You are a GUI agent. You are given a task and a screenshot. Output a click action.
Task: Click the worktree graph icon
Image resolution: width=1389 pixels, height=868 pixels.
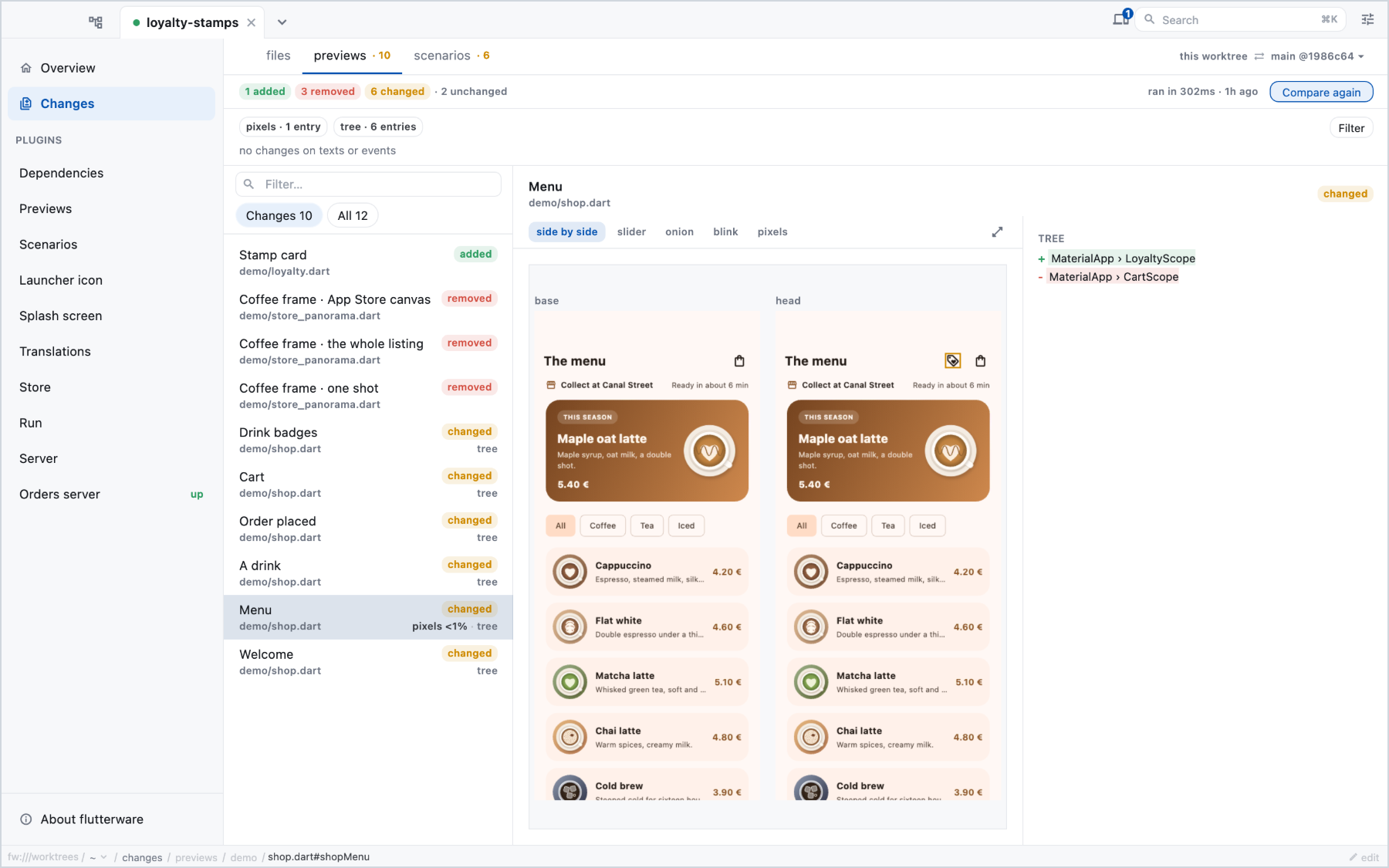96,22
